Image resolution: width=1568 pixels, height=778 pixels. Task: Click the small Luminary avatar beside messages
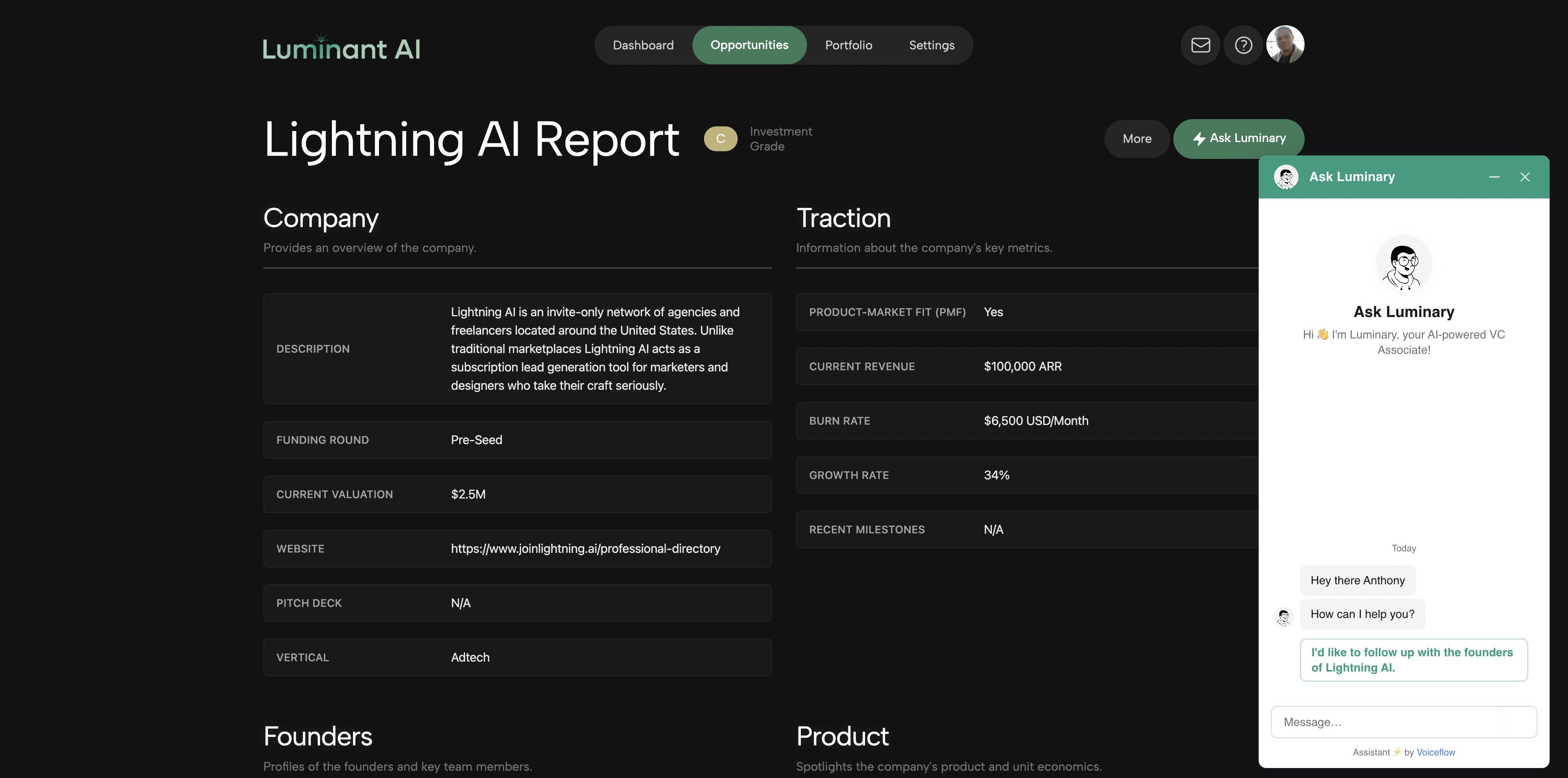pyautogui.click(x=1284, y=617)
